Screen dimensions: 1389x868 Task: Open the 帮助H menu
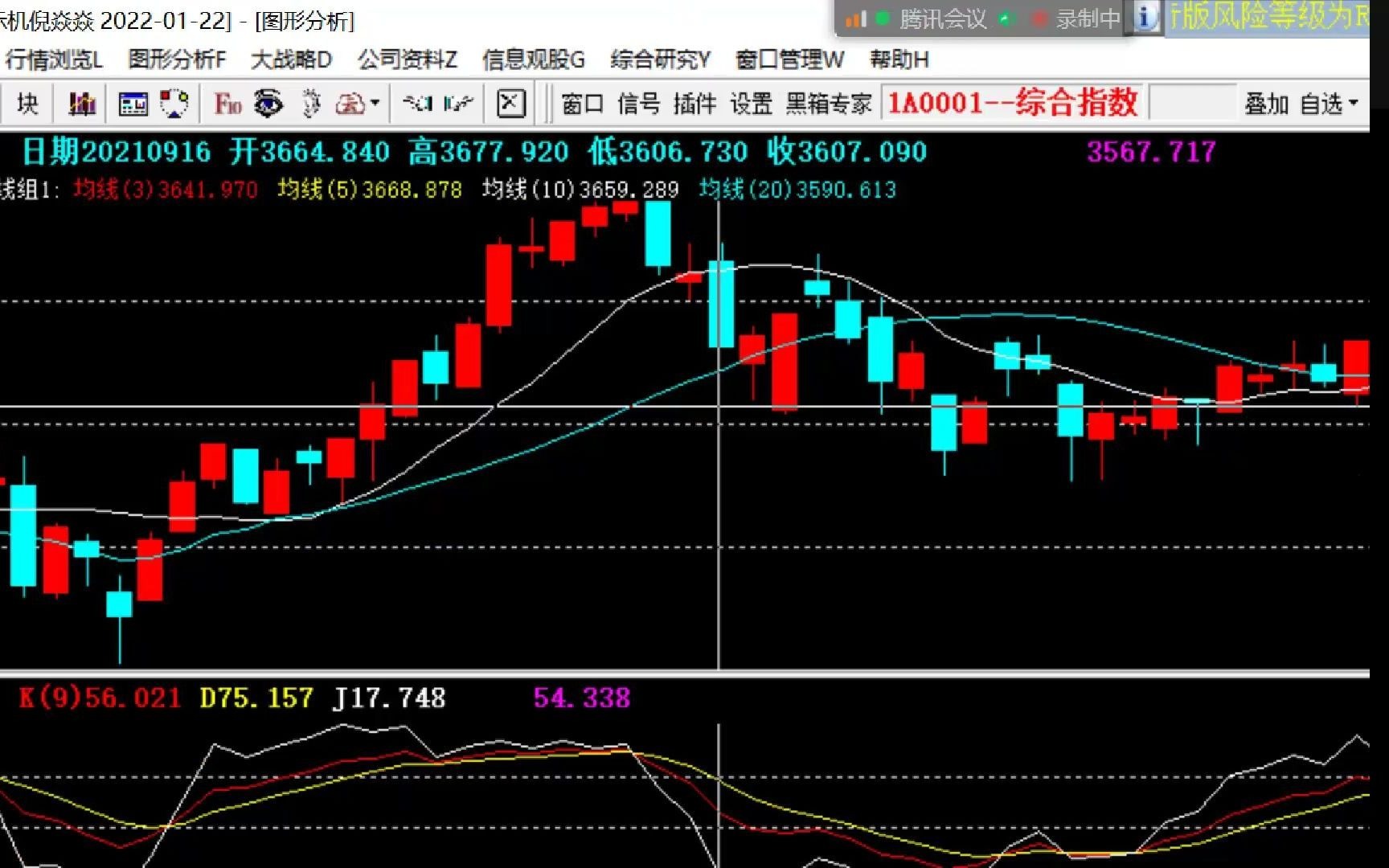[x=899, y=59]
